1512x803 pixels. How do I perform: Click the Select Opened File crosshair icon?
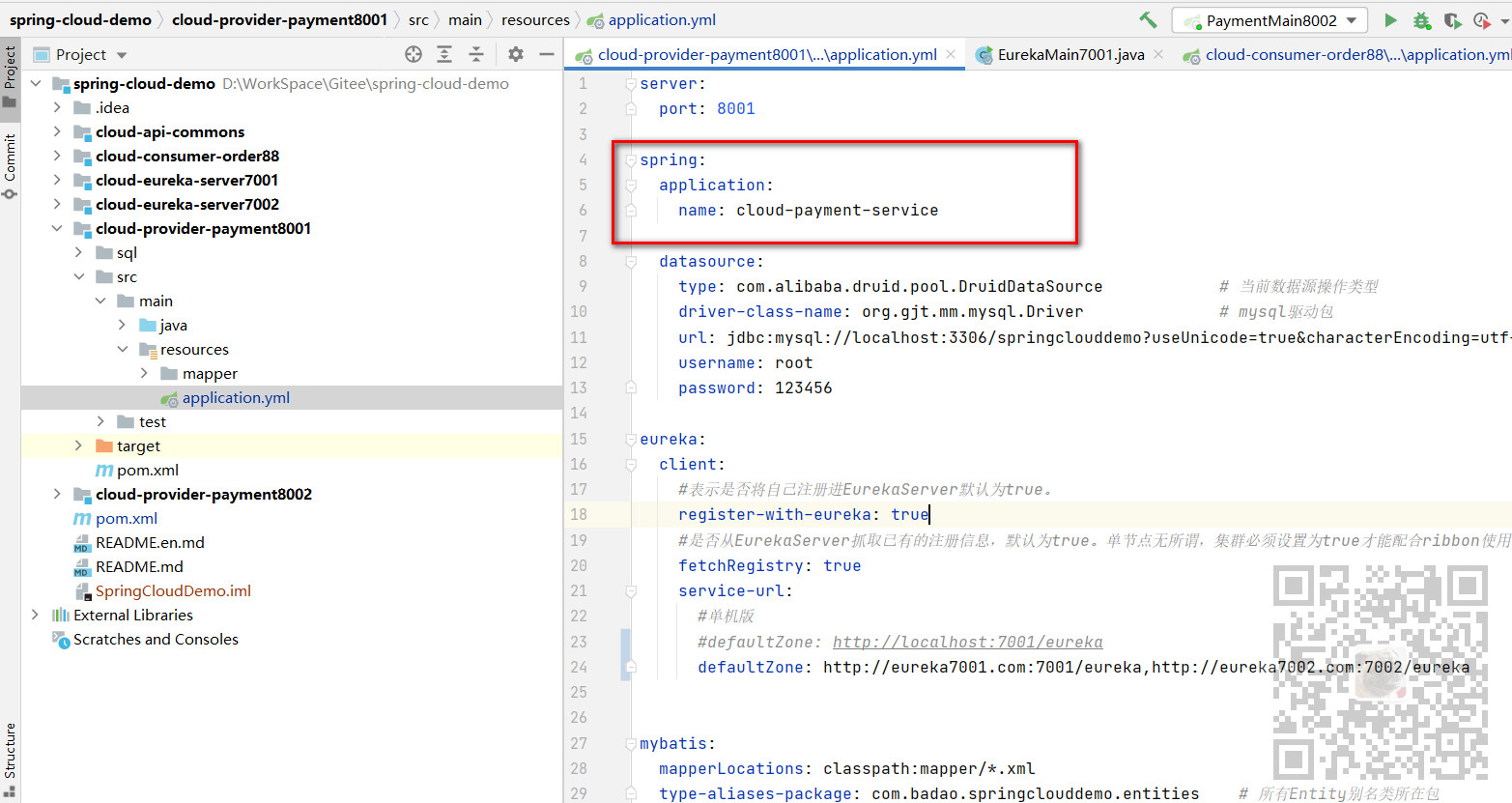(414, 54)
